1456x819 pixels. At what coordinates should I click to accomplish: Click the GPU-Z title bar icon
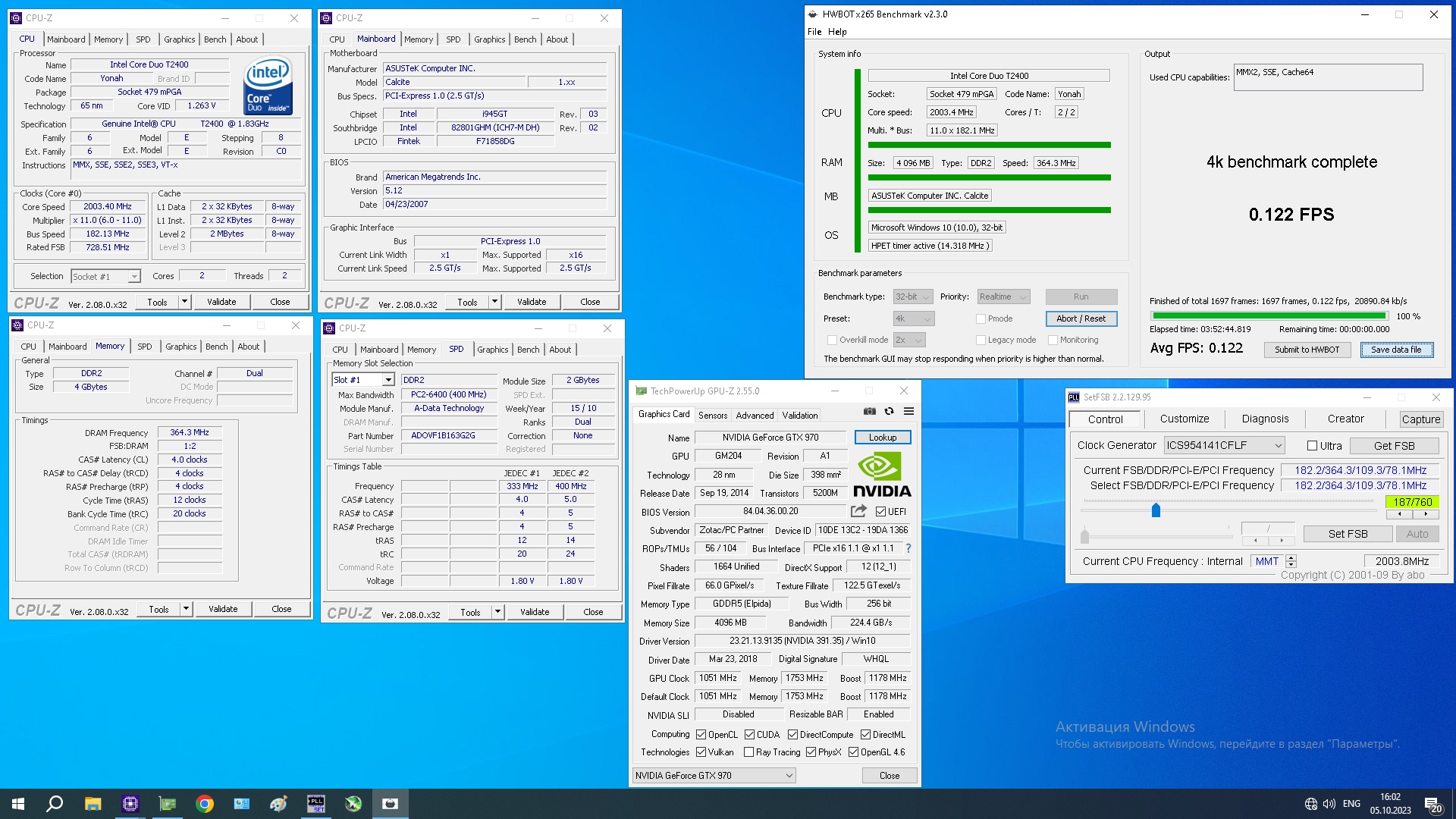tap(641, 391)
